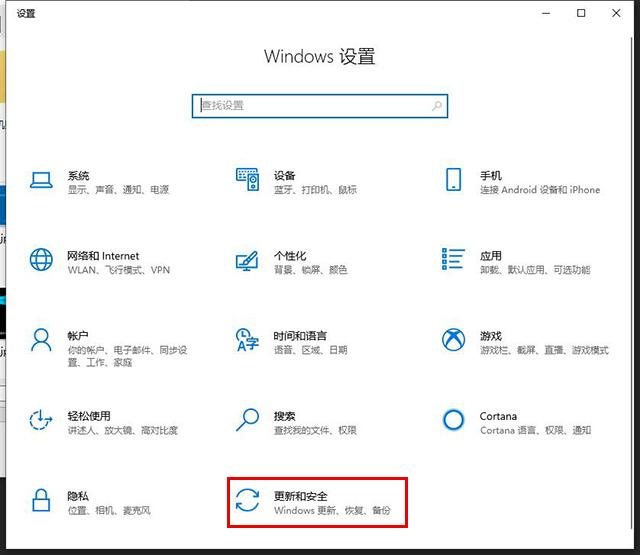Select the 应用 category title
This screenshot has width=640, height=555.
click(x=491, y=256)
